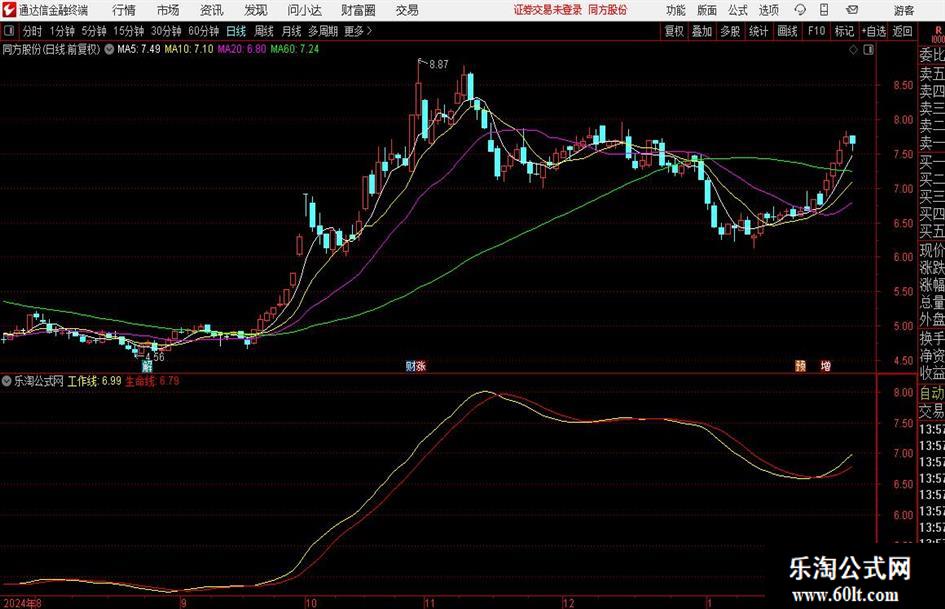Click the 预 marker under the chart
This screenshot has width=945, height=609.
click(800, 366)
